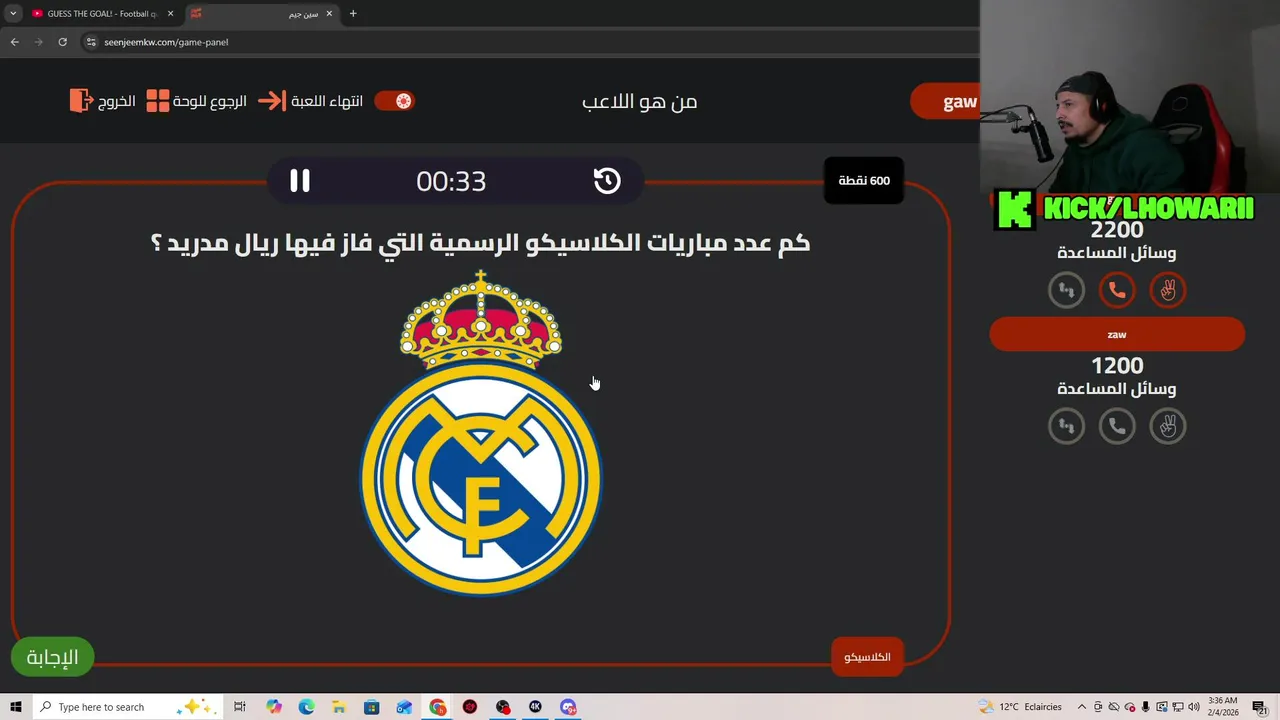Image resolution: width=1280 pixels, height=720 pixels.
Task: Open Discord from the taskbar
Action: tap(568, 707)
